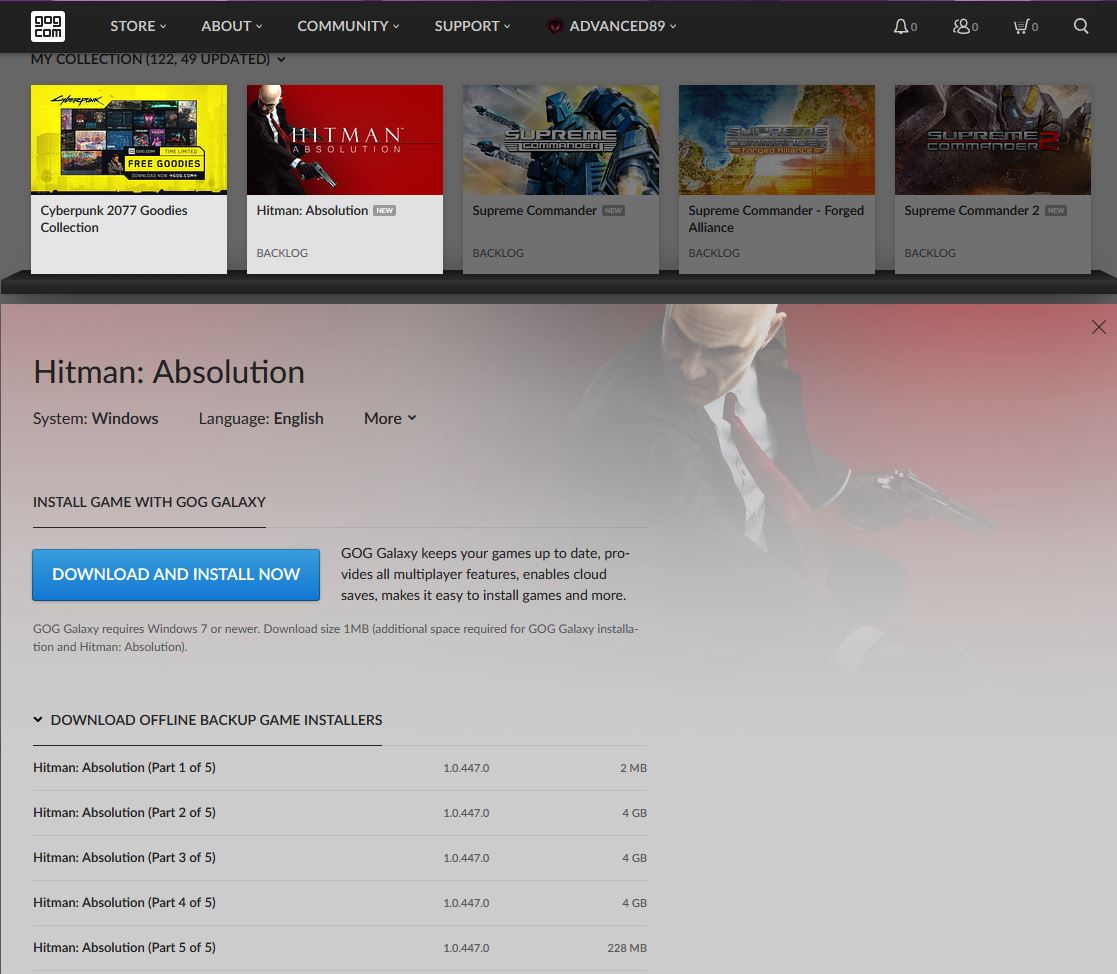
Task: Download Hitman: Absolution Part 1 of 5
Action: 340,768
